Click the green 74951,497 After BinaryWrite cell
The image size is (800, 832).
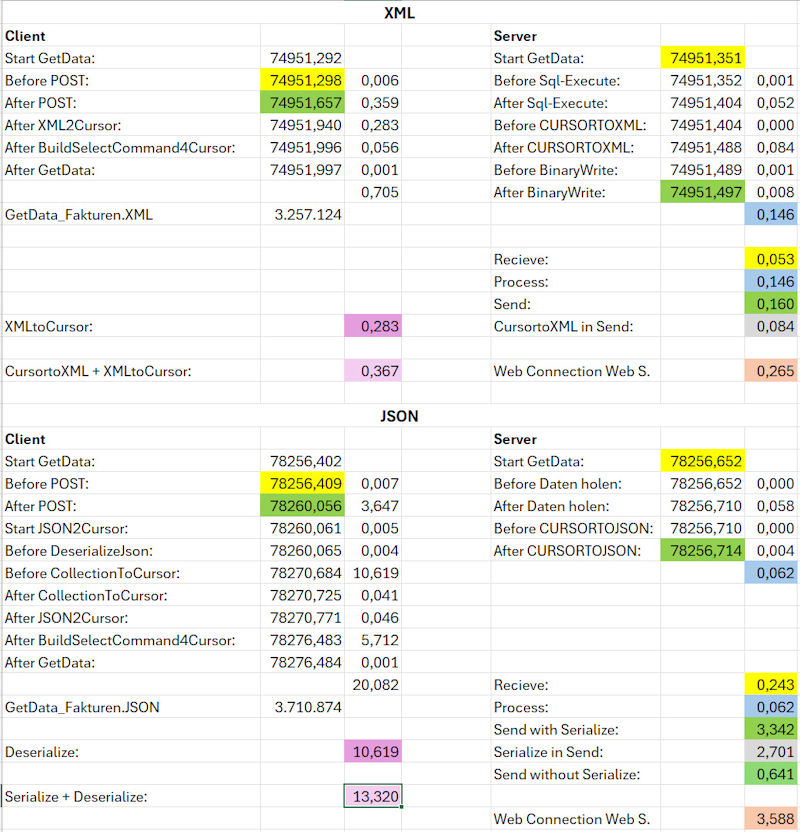pyautogui.click(x=702, y=192)
